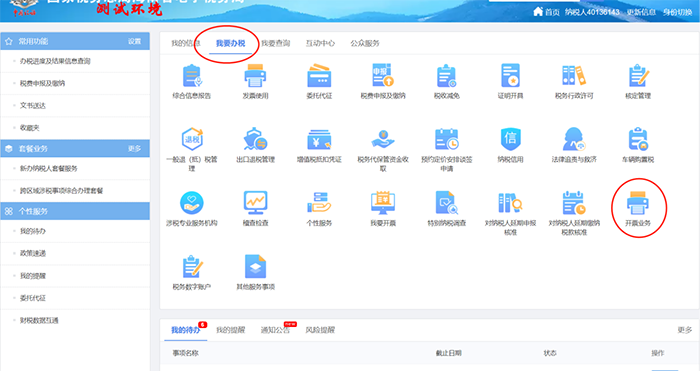This screenshot has height=371, width=700.
Task: Open the 综合信息报告 icon in the grid
Action: [x=192, y=76]
